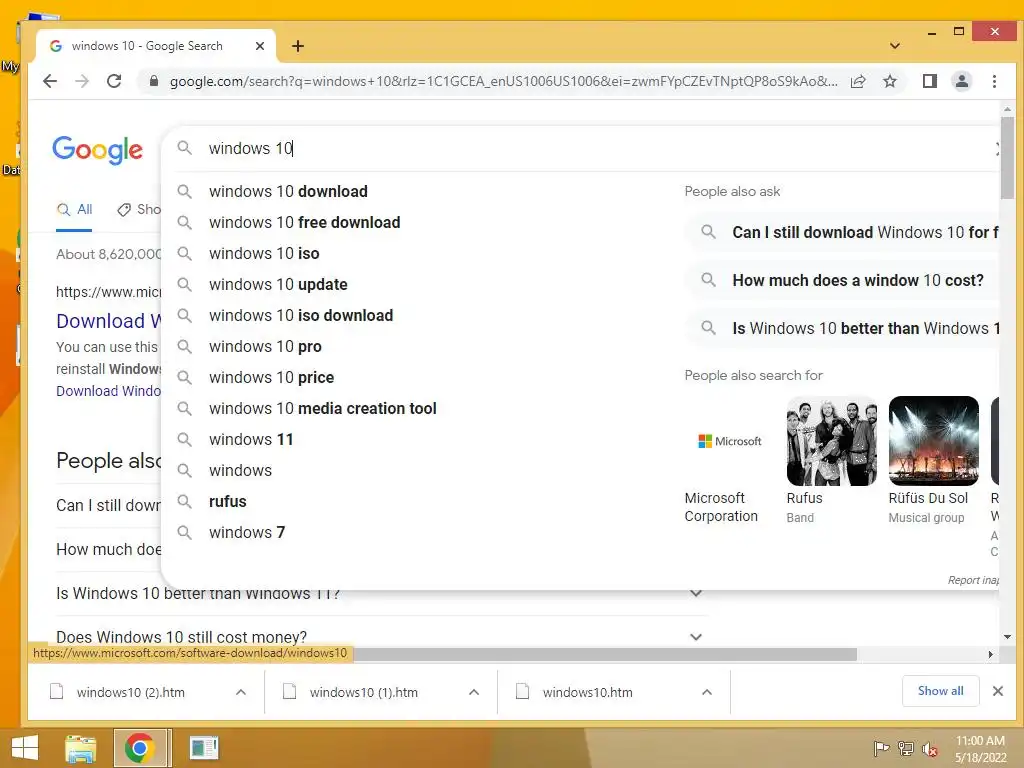Open the Microsoft Corporation logo thumbnail
Viewport: 1024px width, 768px height.
pos(729,441)
